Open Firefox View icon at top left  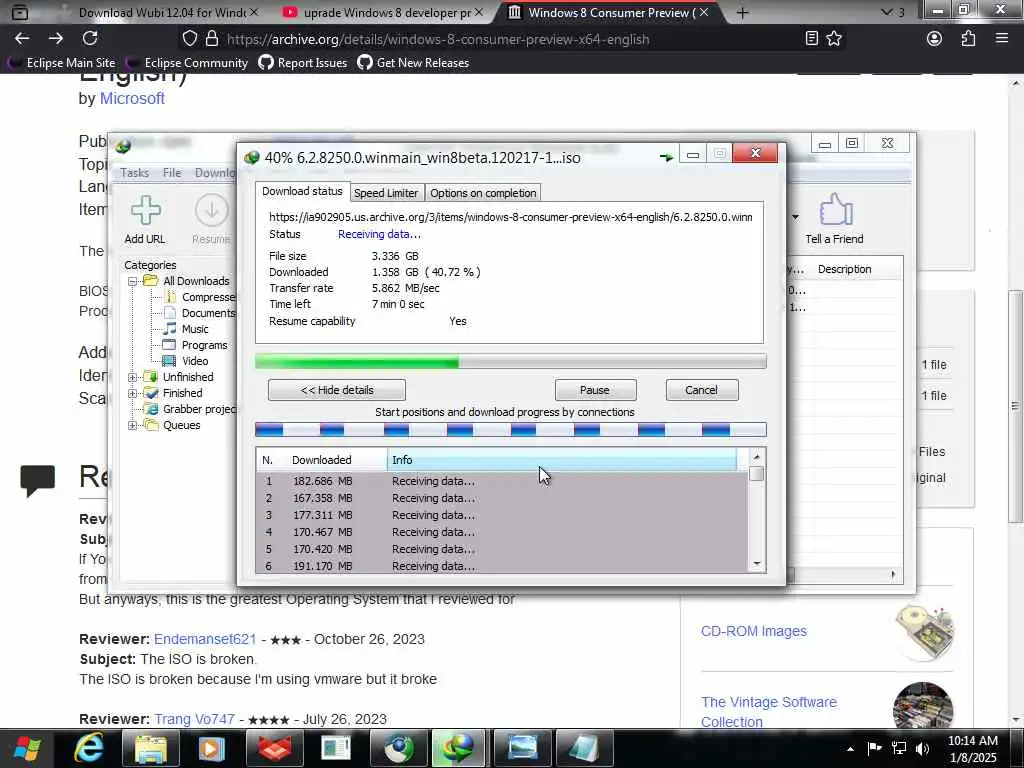20,12
